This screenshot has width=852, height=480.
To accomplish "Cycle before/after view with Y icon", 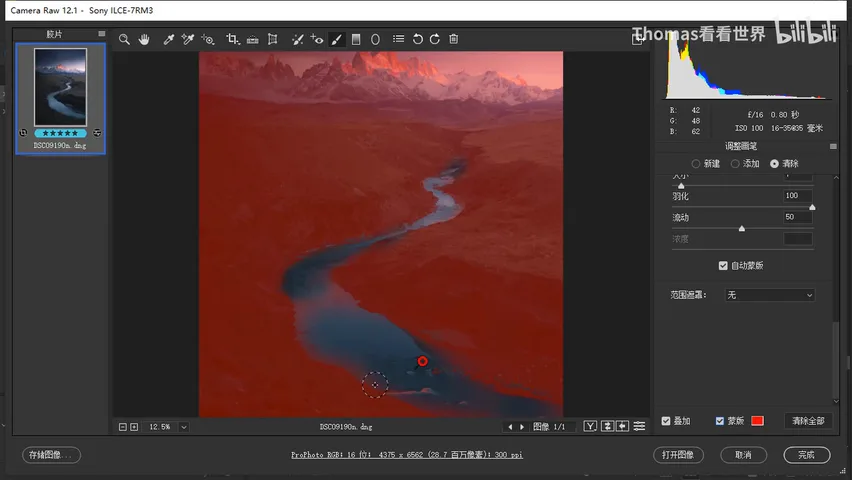I will pos(590,426).
